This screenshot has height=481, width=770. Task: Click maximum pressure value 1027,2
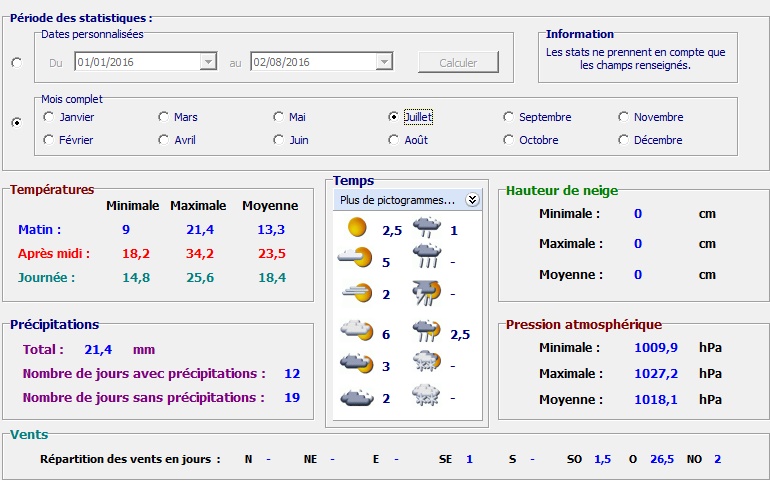(656, 374)
